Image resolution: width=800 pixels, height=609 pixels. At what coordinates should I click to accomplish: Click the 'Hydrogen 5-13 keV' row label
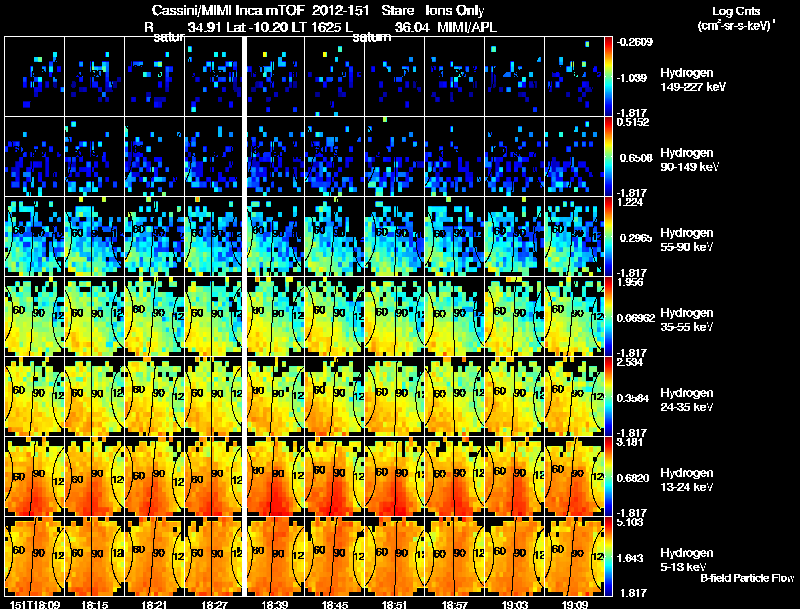tap(687, 560)
